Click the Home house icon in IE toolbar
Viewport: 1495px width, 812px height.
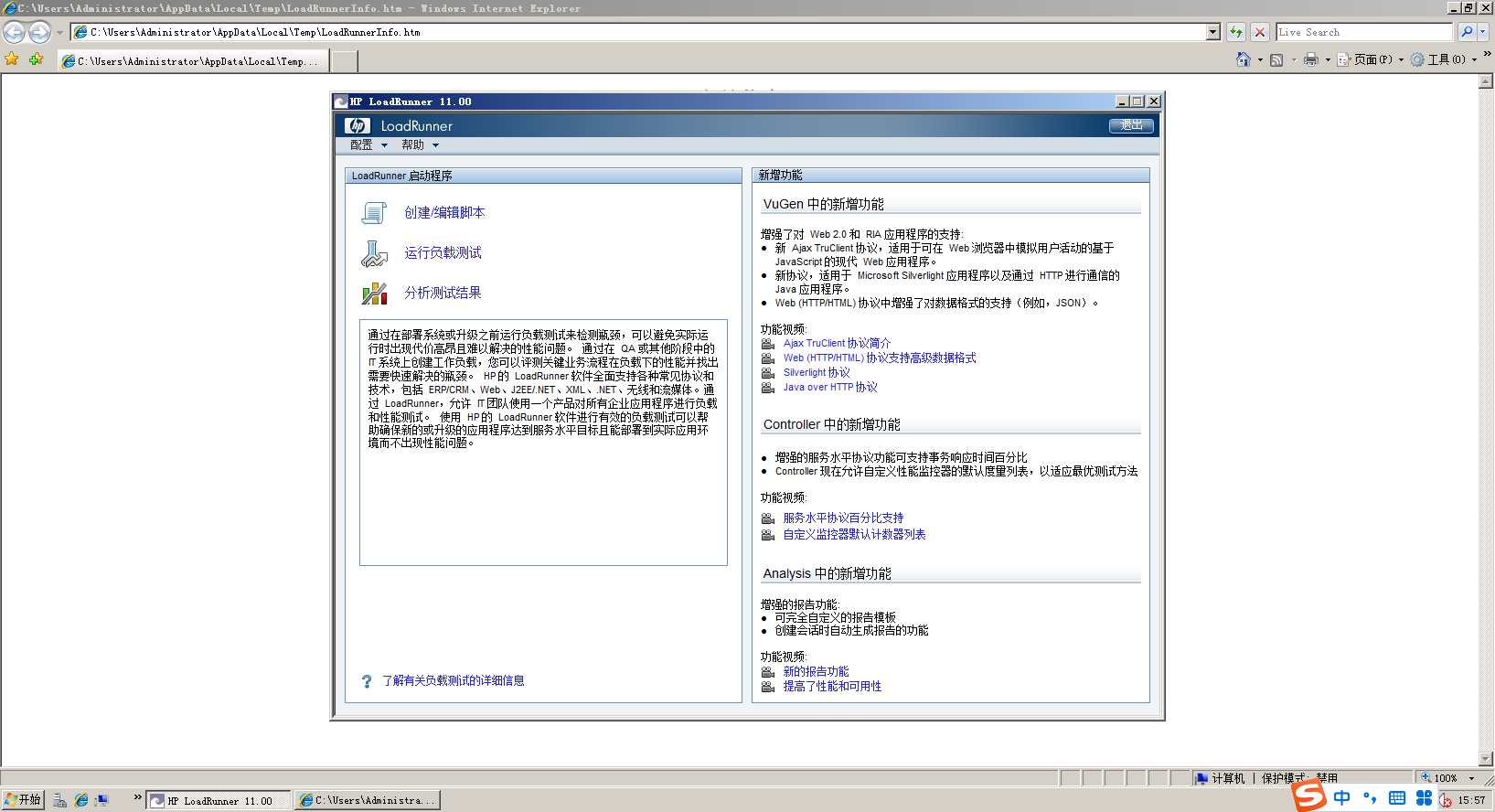[x=1243, y=59]
